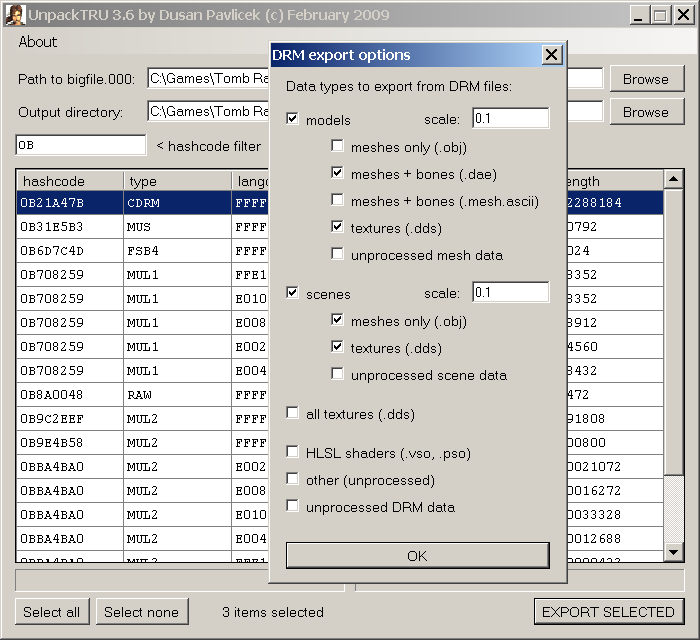Enable unprocessed DRM data checkbox
700x640 pixels.
[x=293, y=507]
